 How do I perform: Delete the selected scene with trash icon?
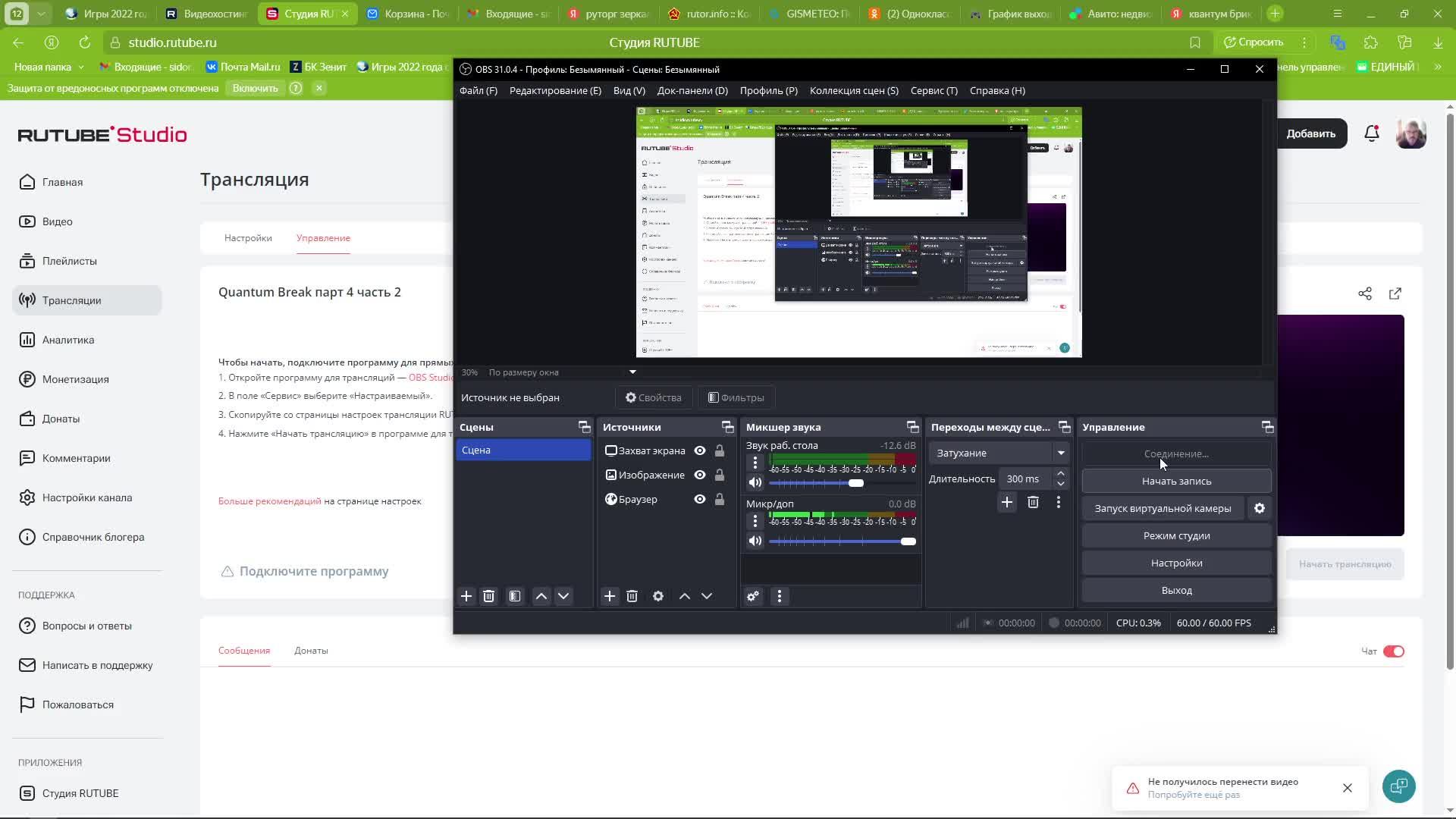pyautogui.click(x=488, y=596)
